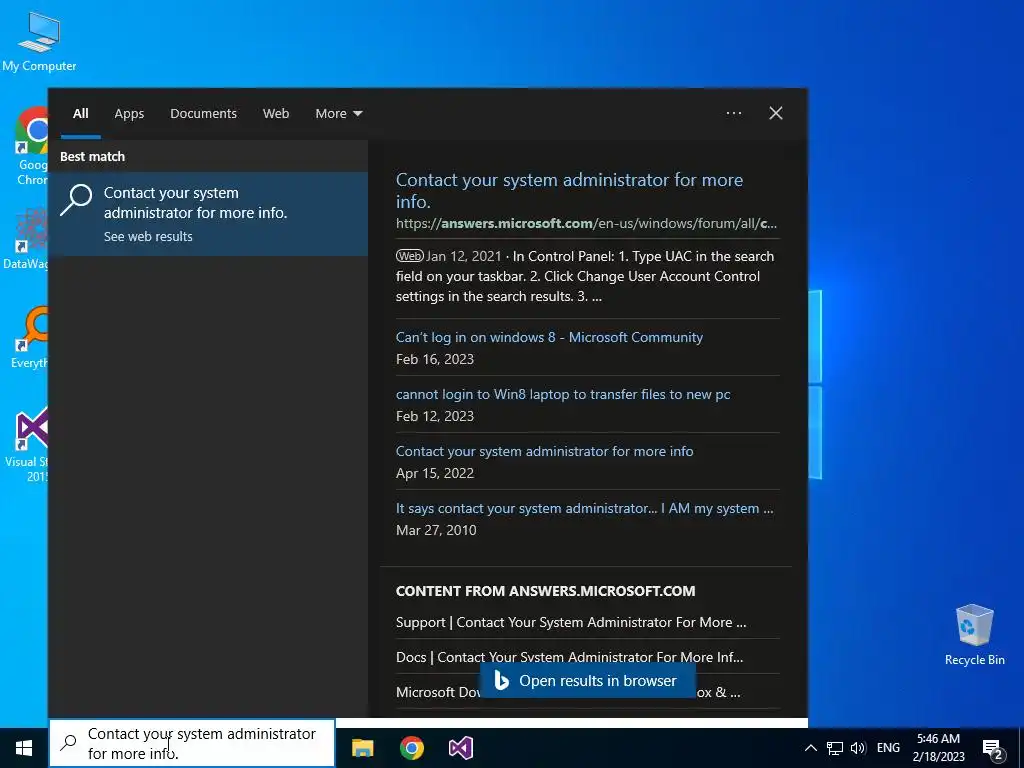Select the Best match web search result
Viewport: 1024px width, 768px height.
(x=208, y=214)
